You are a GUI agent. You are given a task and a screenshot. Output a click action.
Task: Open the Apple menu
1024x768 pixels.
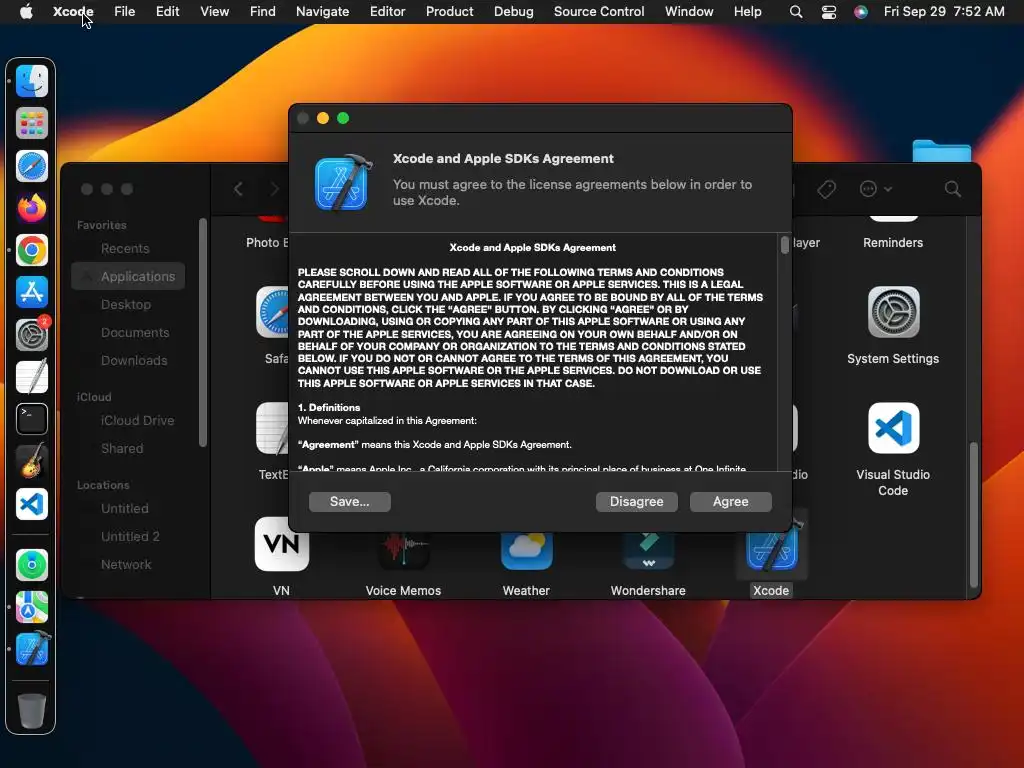pos(26,11)
